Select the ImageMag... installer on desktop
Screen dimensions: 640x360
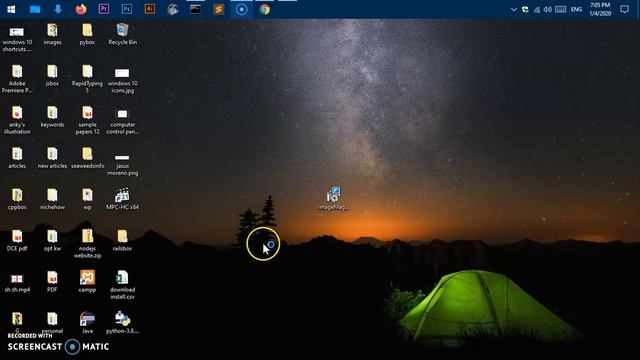tap(333, 200)
